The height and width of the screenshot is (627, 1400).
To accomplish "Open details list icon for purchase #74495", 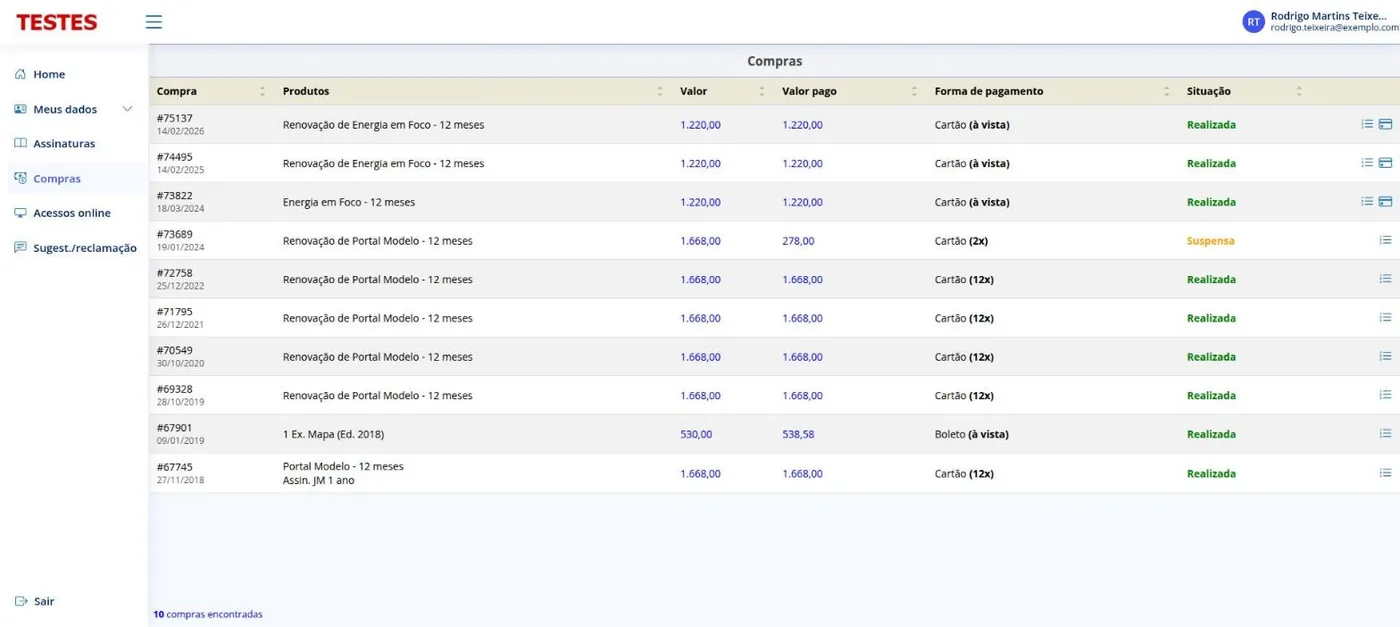I will 1367,163.
